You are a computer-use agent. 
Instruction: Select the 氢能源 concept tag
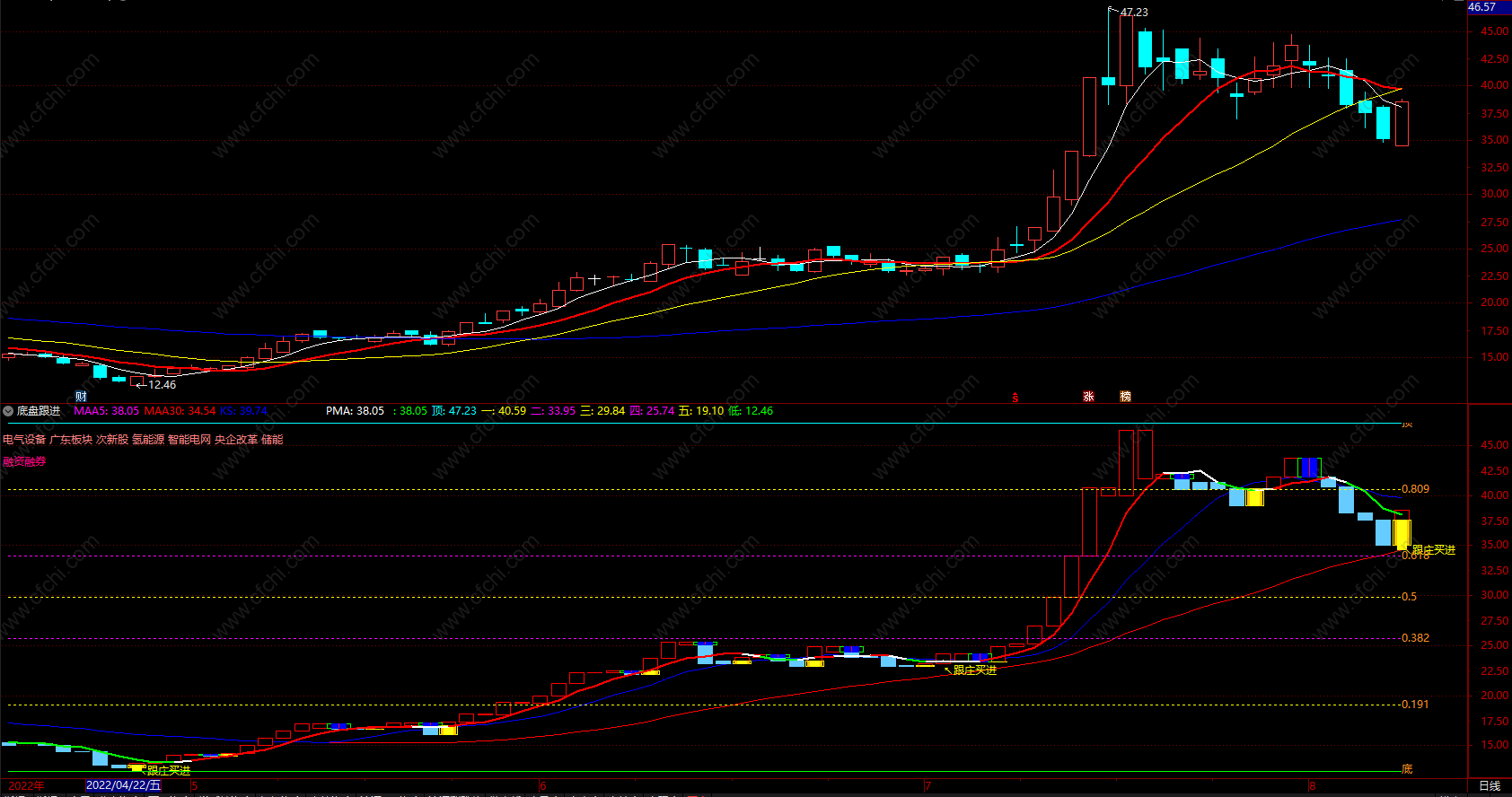148,440
